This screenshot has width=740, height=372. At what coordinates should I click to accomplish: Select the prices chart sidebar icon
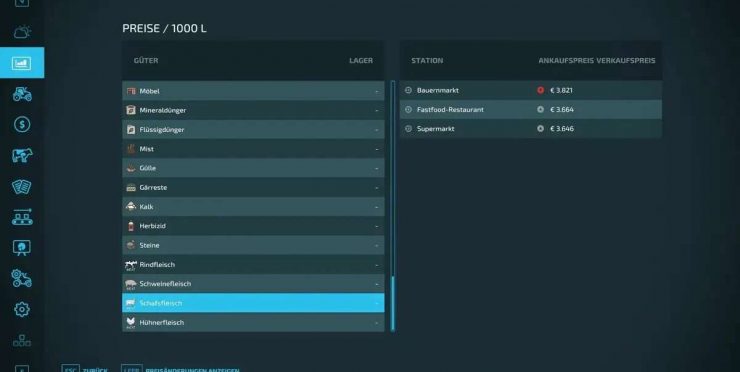(22, 63)
